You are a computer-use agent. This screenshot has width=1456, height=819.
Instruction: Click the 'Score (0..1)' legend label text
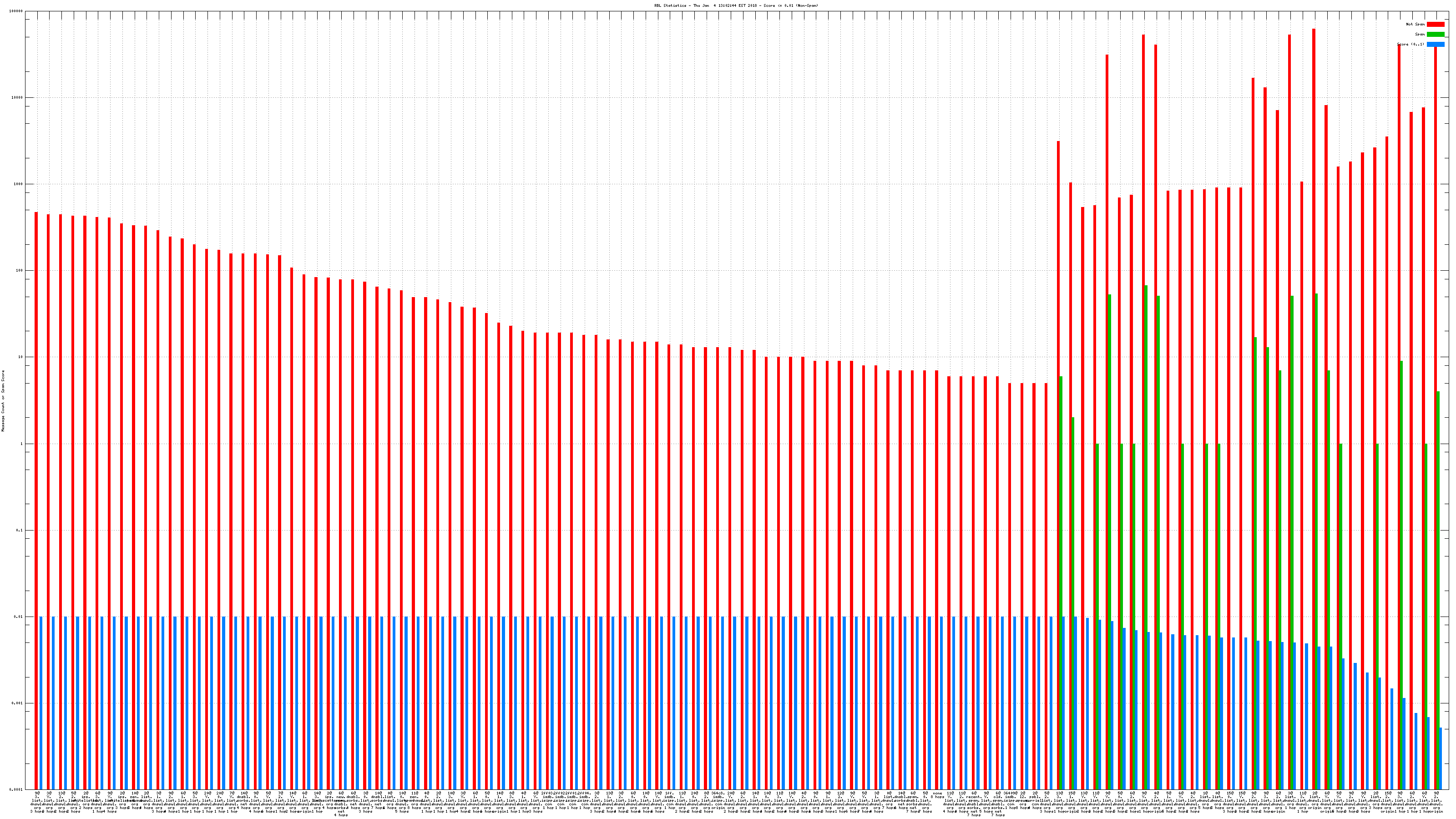[x=1410, y=44]
